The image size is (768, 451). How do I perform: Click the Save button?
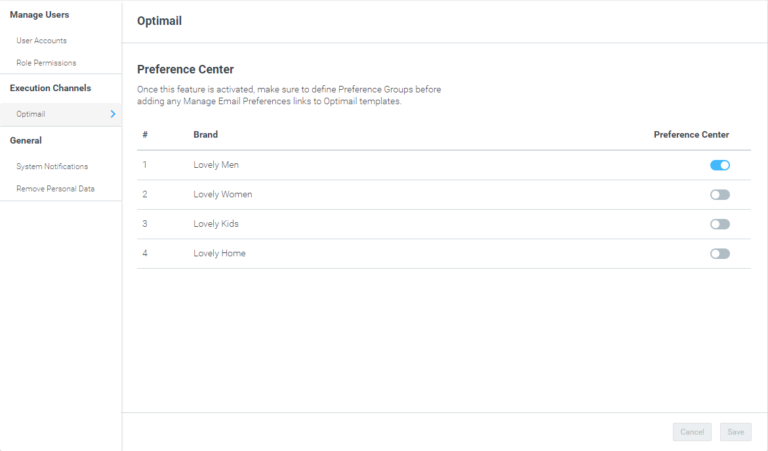[x=735, y=432]
